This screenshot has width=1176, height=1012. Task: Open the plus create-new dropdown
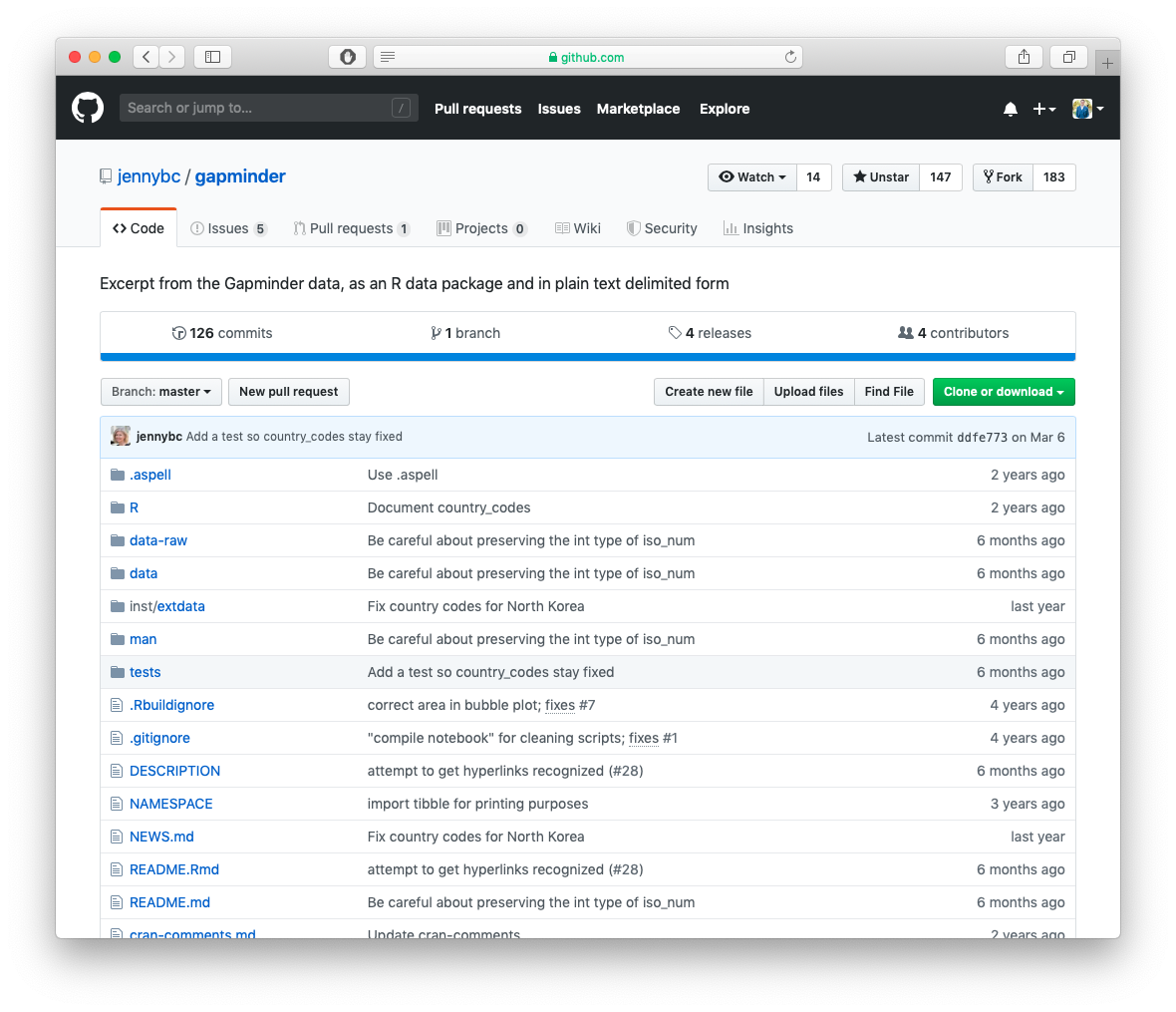coord(1043,109)
